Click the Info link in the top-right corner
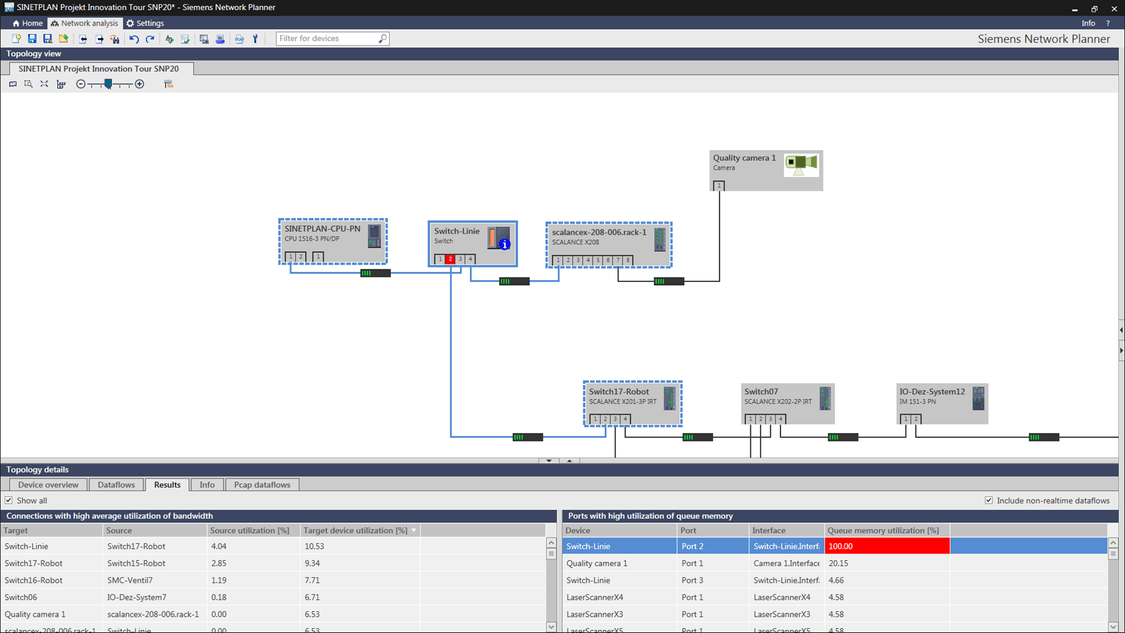Image resolution: width=1125 pixels, height=633 pixels. [1088, 23]
